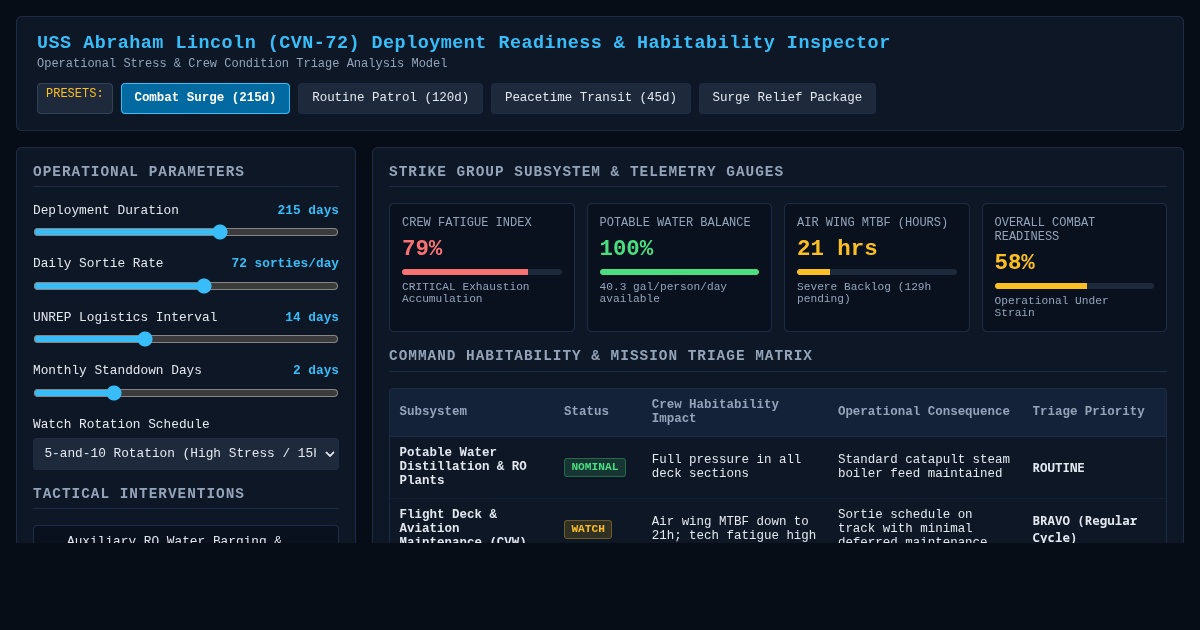Click the 79% crew fatigue reading
Screen dimensions: 1200x630
pyautogui.click(x=422, y=249)
